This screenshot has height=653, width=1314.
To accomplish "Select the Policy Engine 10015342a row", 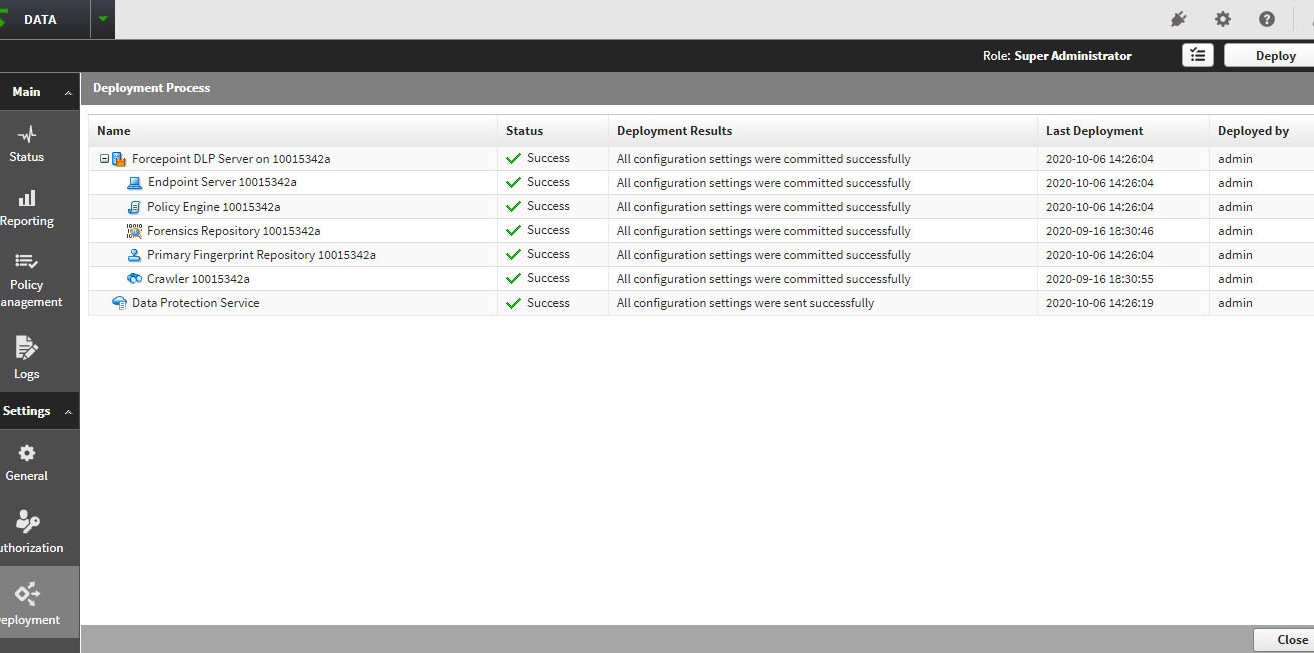I will pos(213,207).
